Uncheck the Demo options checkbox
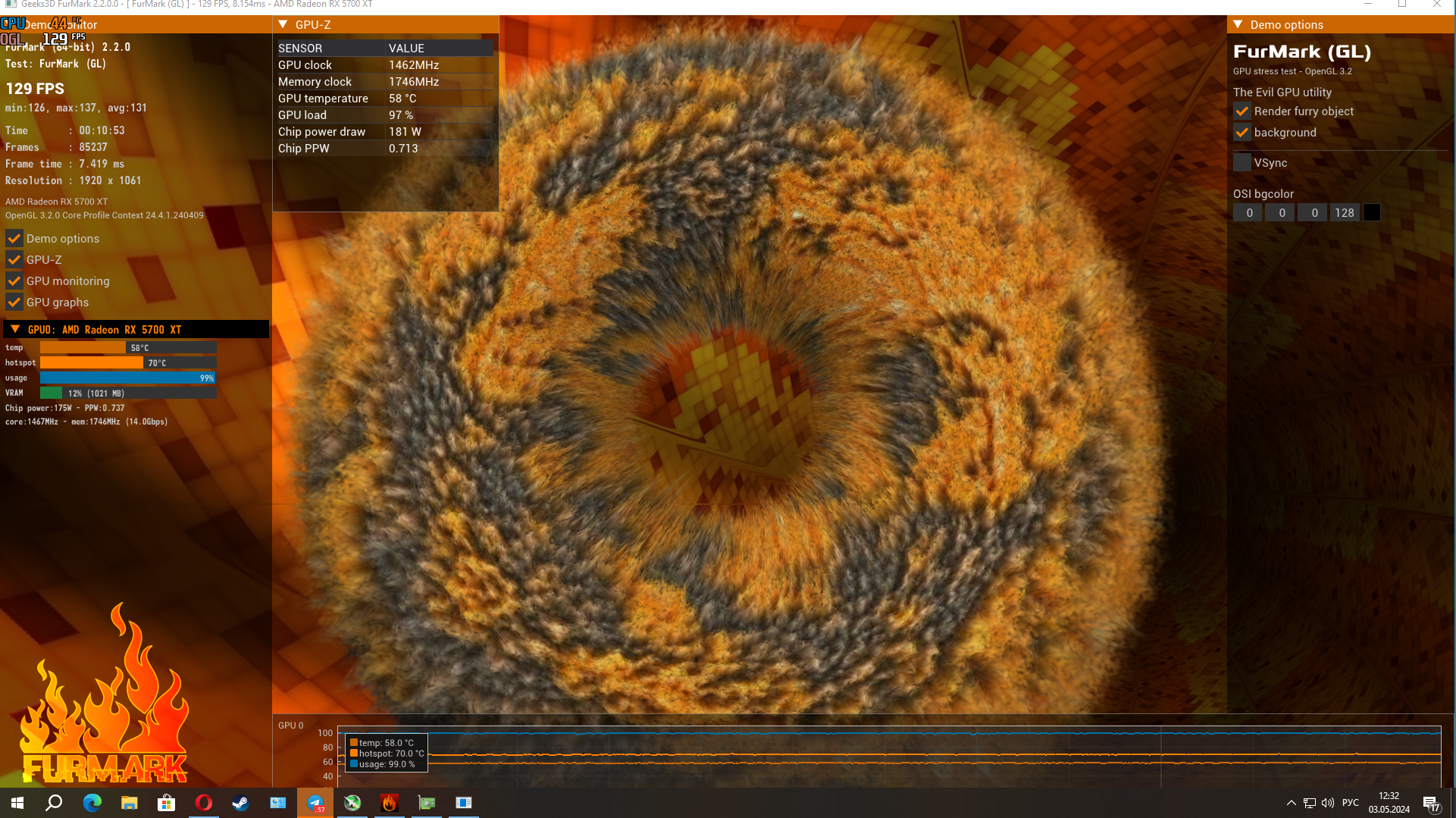 [14, 239]
